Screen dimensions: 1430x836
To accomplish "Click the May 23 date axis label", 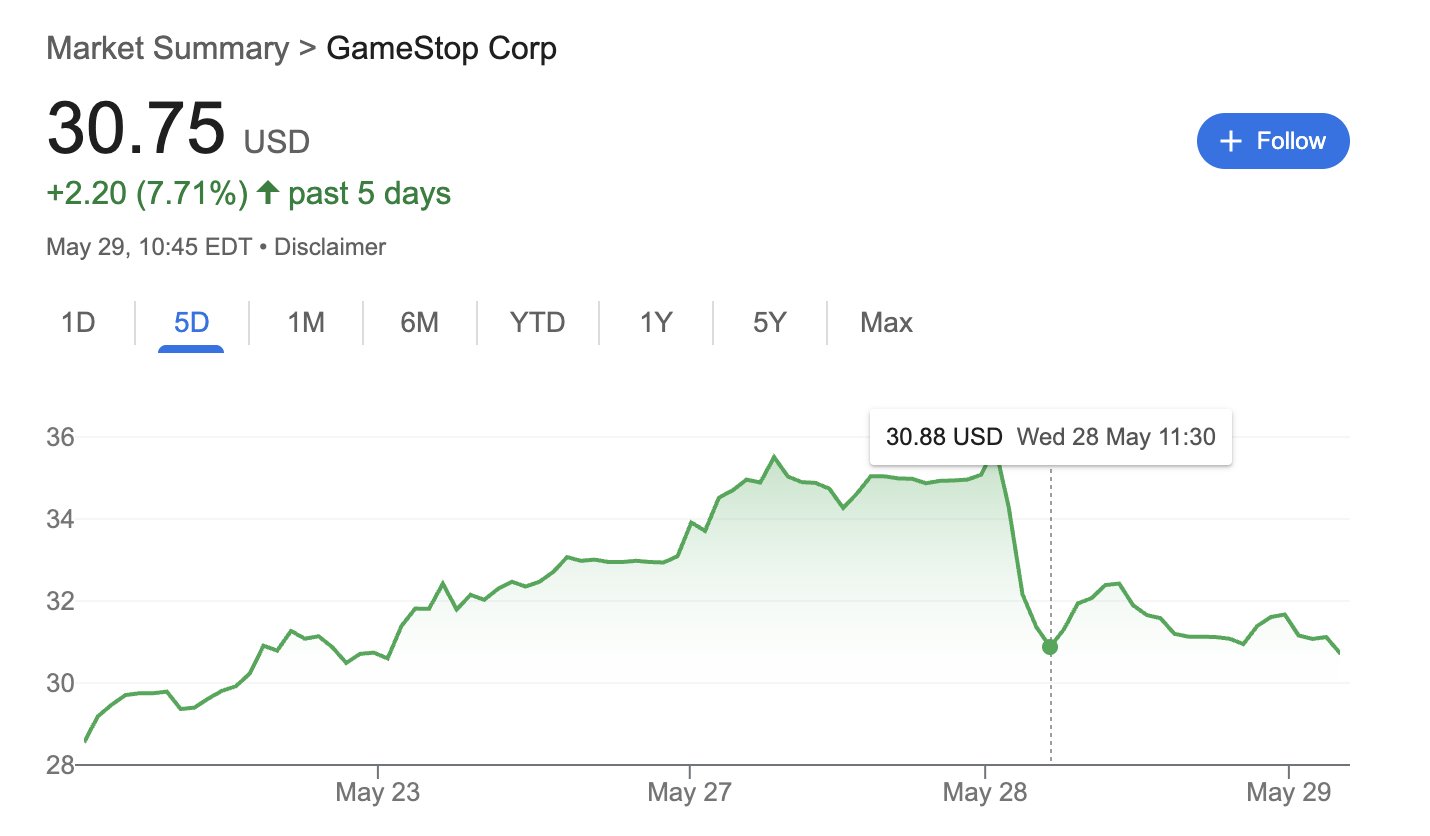I will pos(377,793).
